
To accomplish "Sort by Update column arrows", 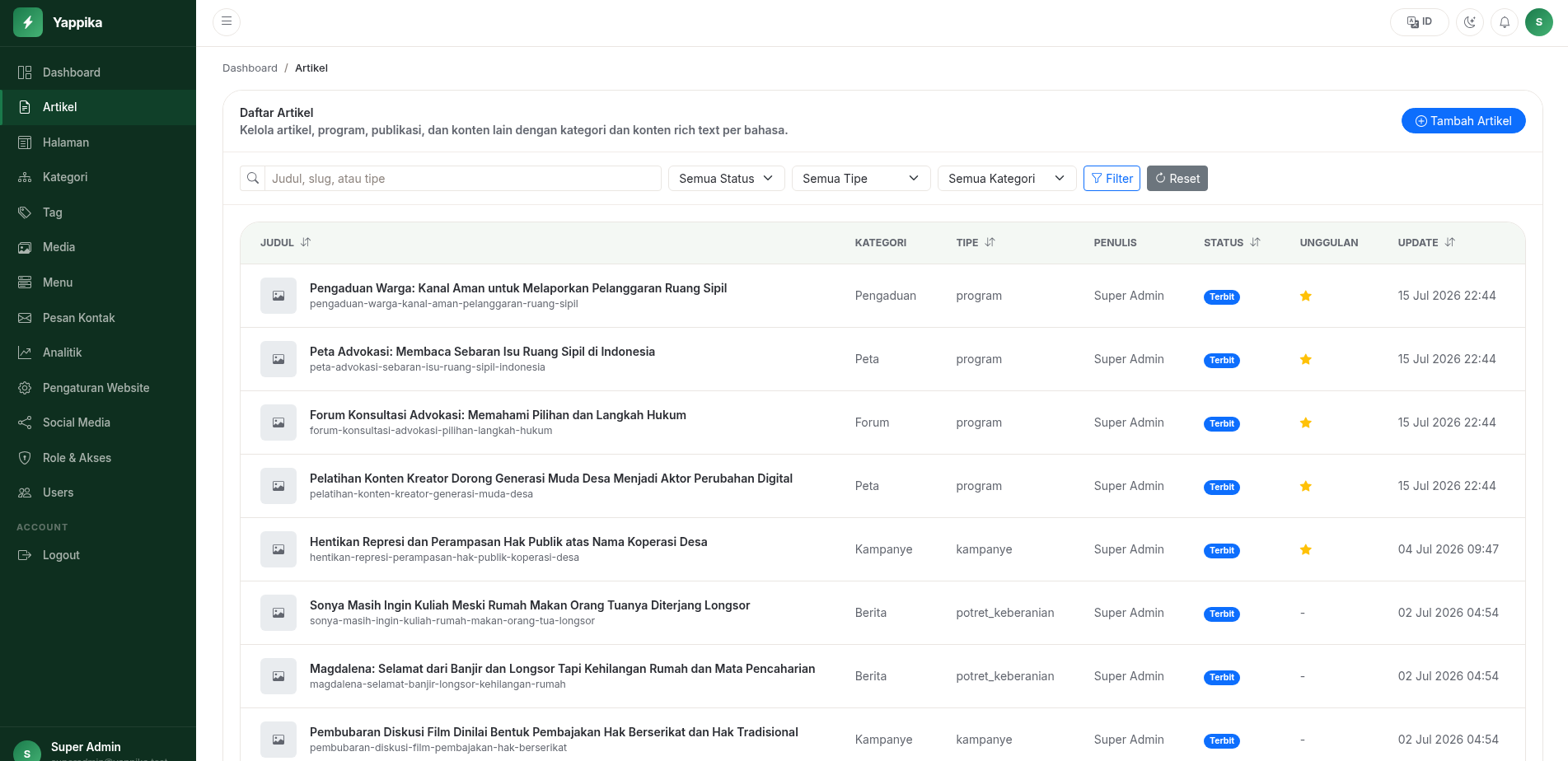I will pyautogui.click(x=1450, y=242).
